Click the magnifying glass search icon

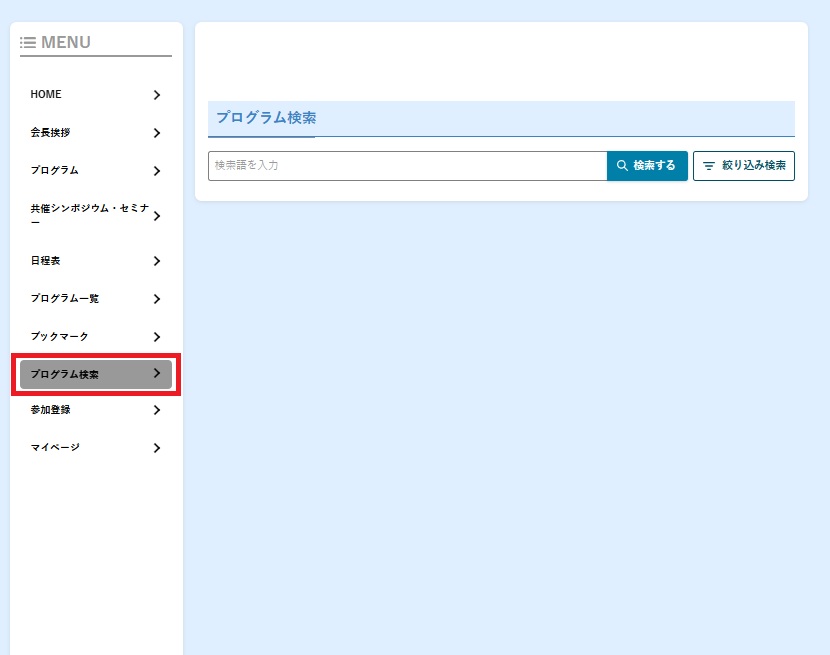tap(622, 166)
